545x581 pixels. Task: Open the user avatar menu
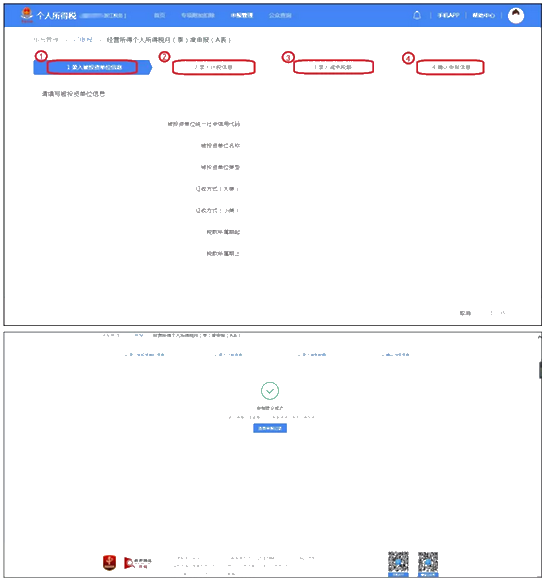click(x=516, y=15)
